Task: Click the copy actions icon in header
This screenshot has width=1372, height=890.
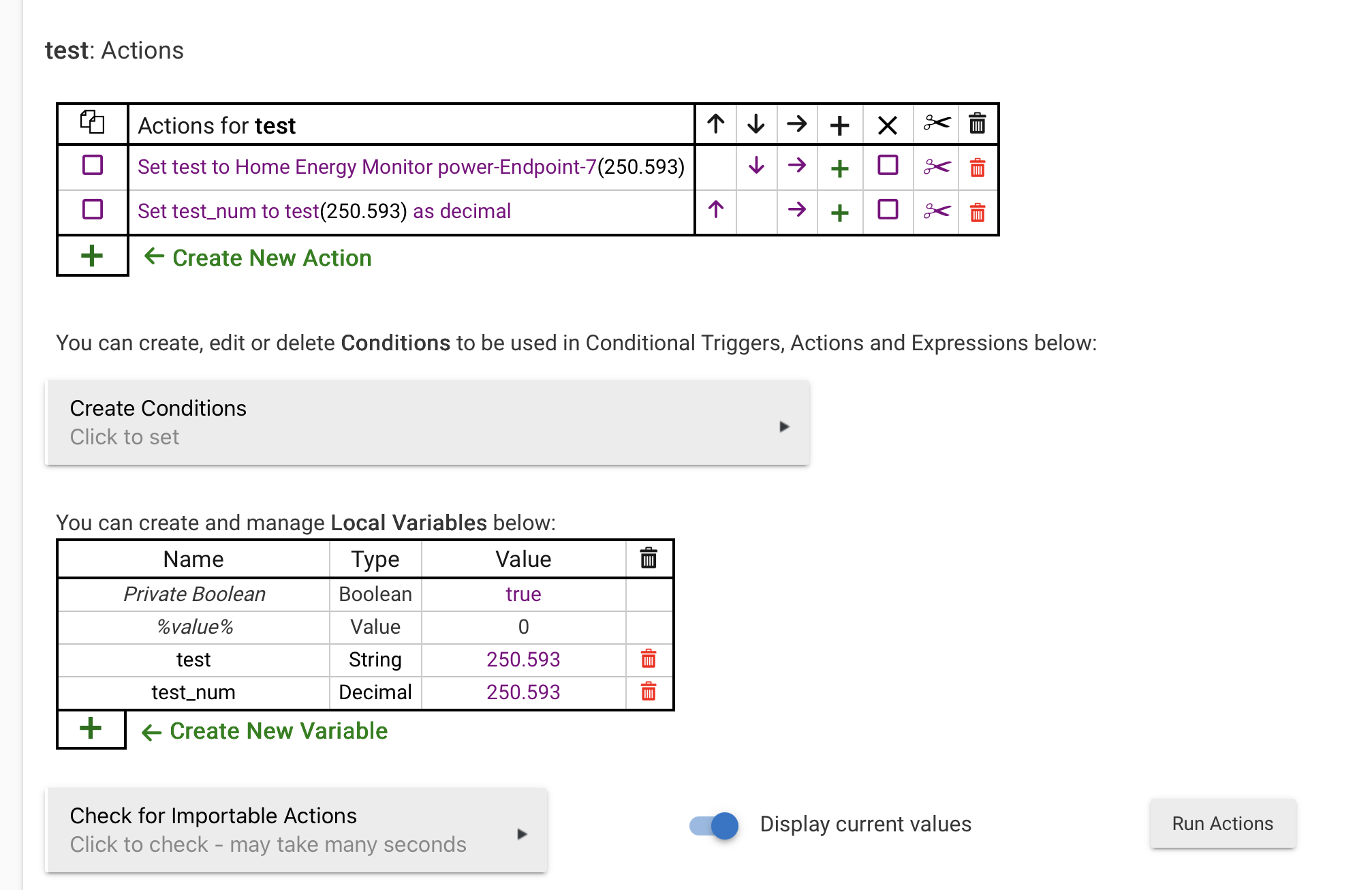Action: pos(92,123)
